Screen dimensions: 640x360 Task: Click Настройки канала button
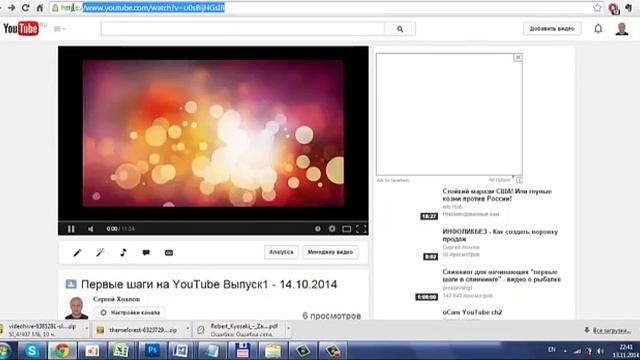130,313
